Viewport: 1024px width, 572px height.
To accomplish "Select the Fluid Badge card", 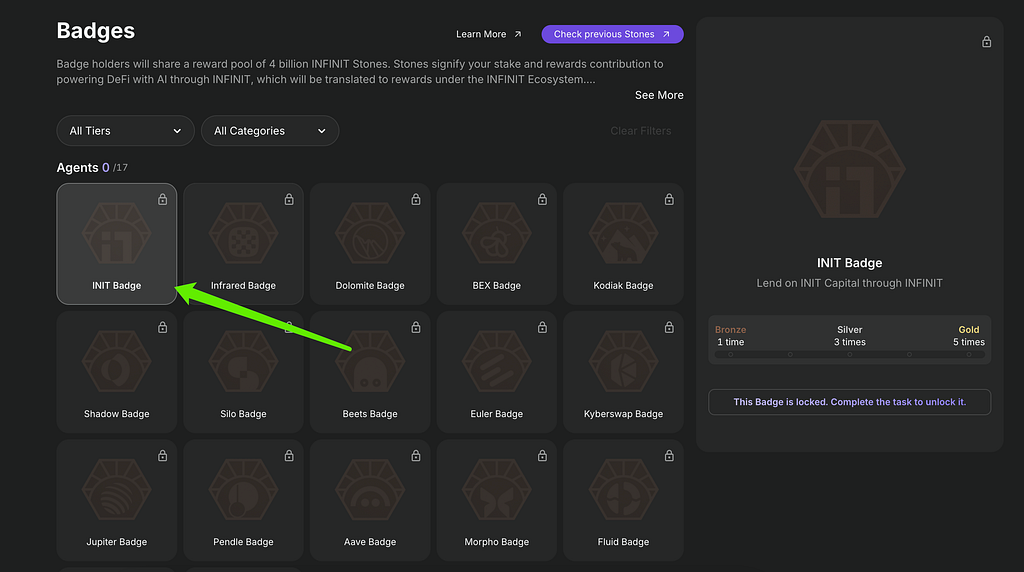I will [623, 500].
